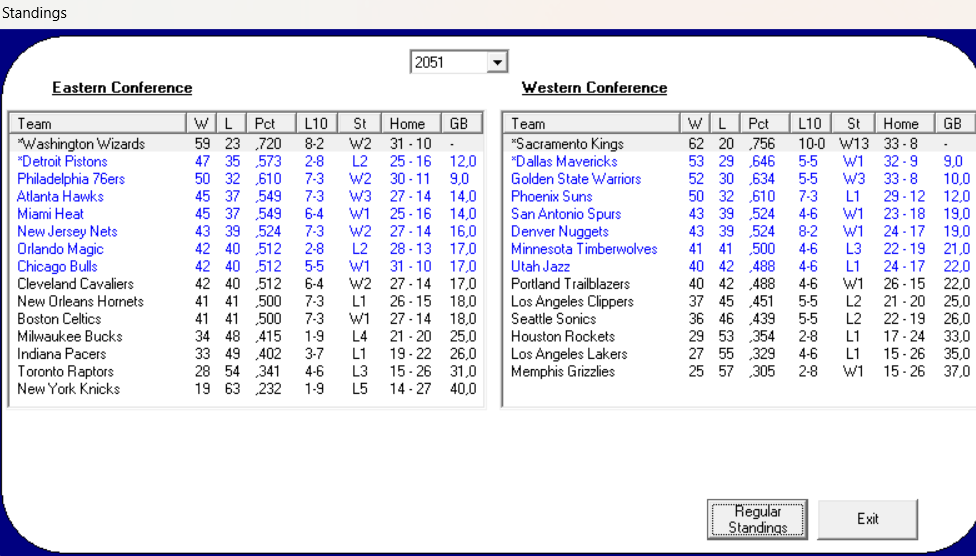Click Western Conference Home column header
976x556 pixels.
(x=905, y=123)
